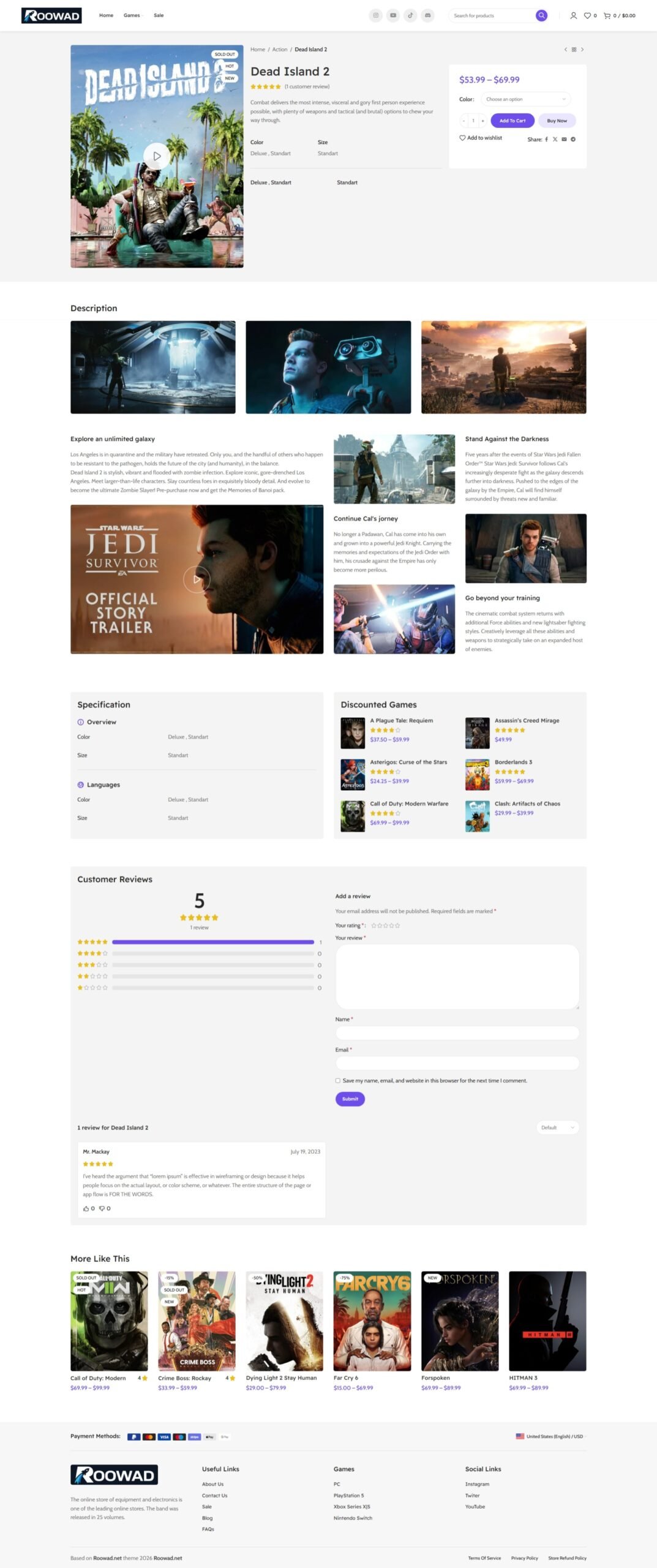Open the shopping cart icon
657x1568 pixels.
tap(607, 16)
